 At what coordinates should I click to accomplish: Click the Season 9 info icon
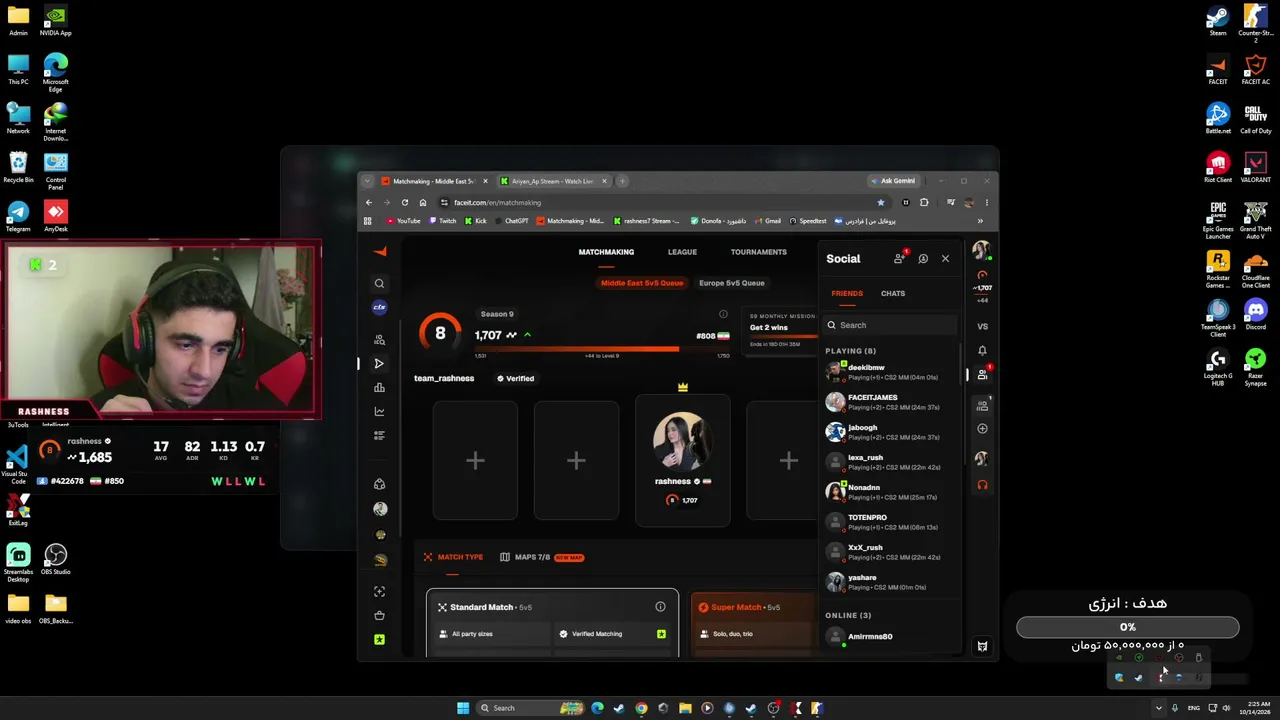coord(723,314)
